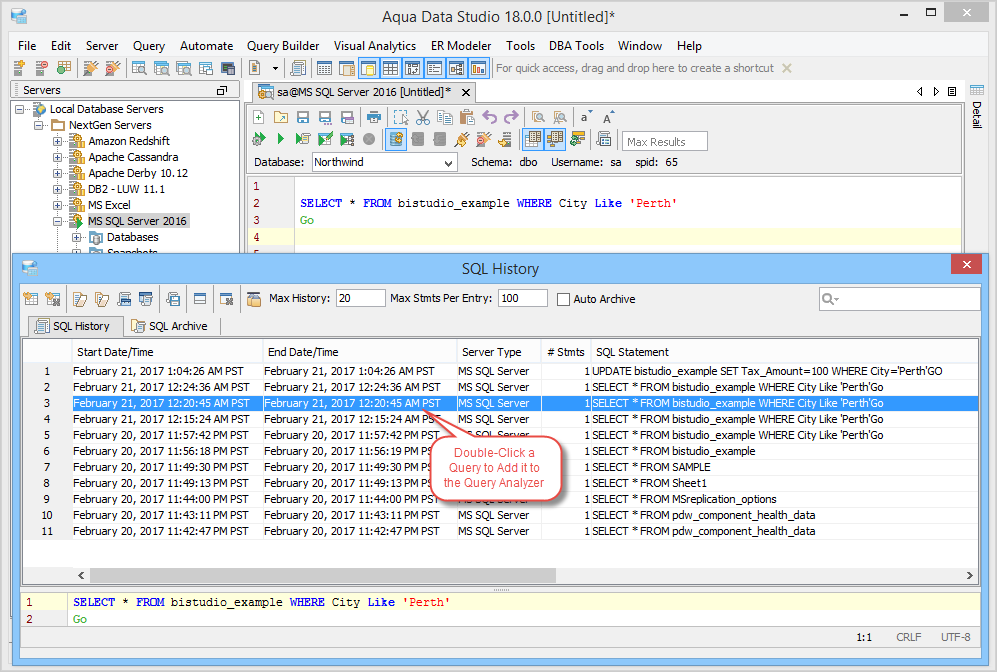Click the Server Type column header
997x672 pixels.
[499, 352]
